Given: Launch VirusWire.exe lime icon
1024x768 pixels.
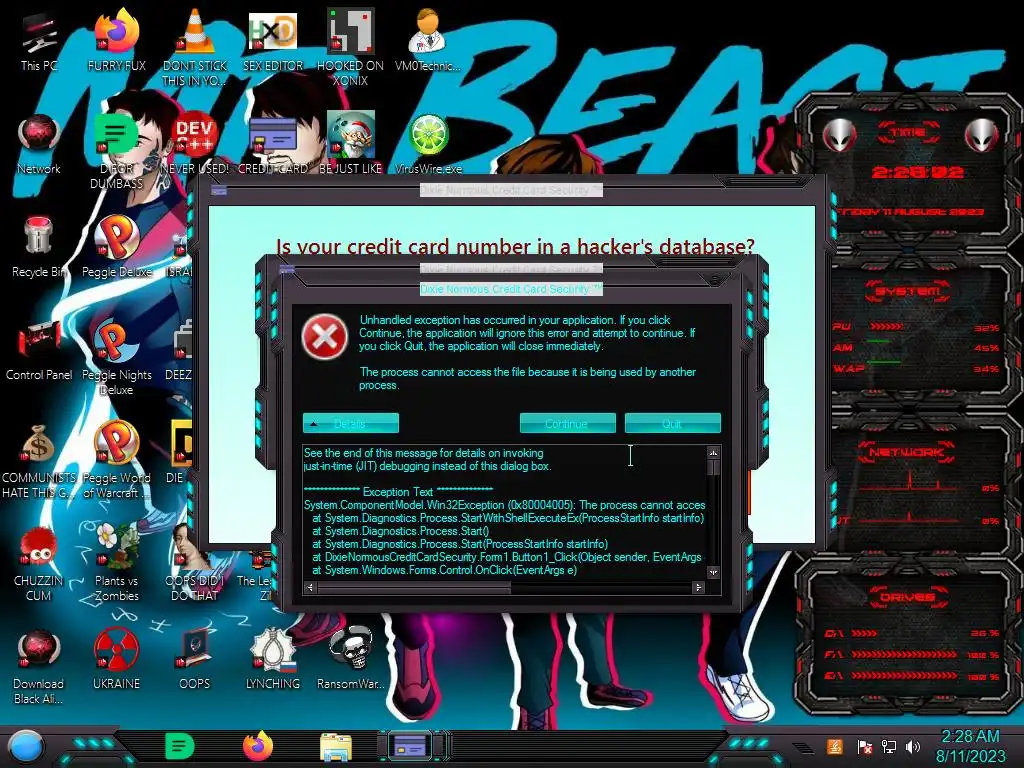Looking at the screenshot, I should pos(428,144).
